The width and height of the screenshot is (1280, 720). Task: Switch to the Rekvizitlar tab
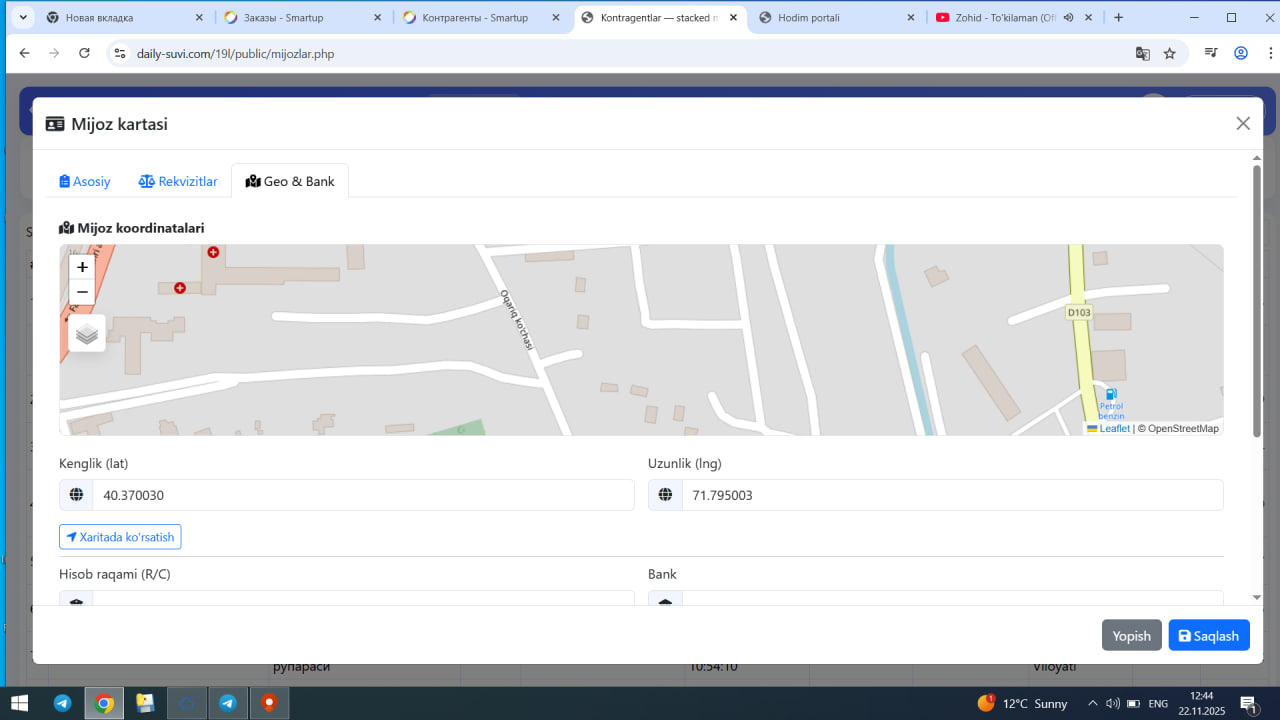[x=178, y=181]
